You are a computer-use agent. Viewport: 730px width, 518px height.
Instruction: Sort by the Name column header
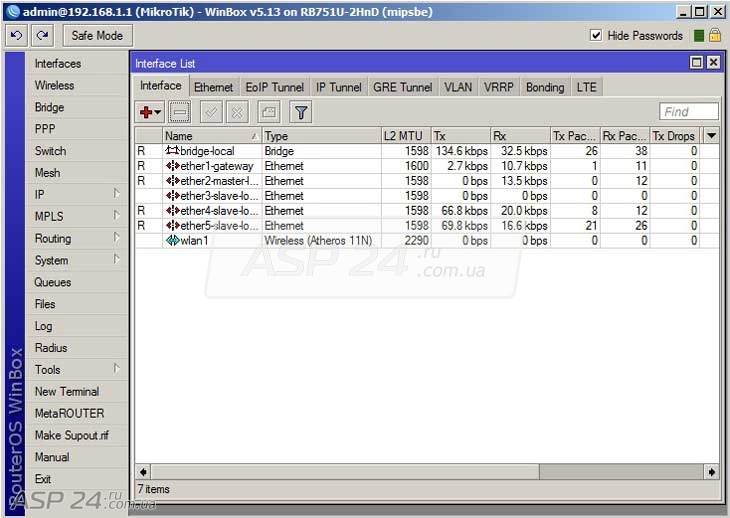point(211,136)
